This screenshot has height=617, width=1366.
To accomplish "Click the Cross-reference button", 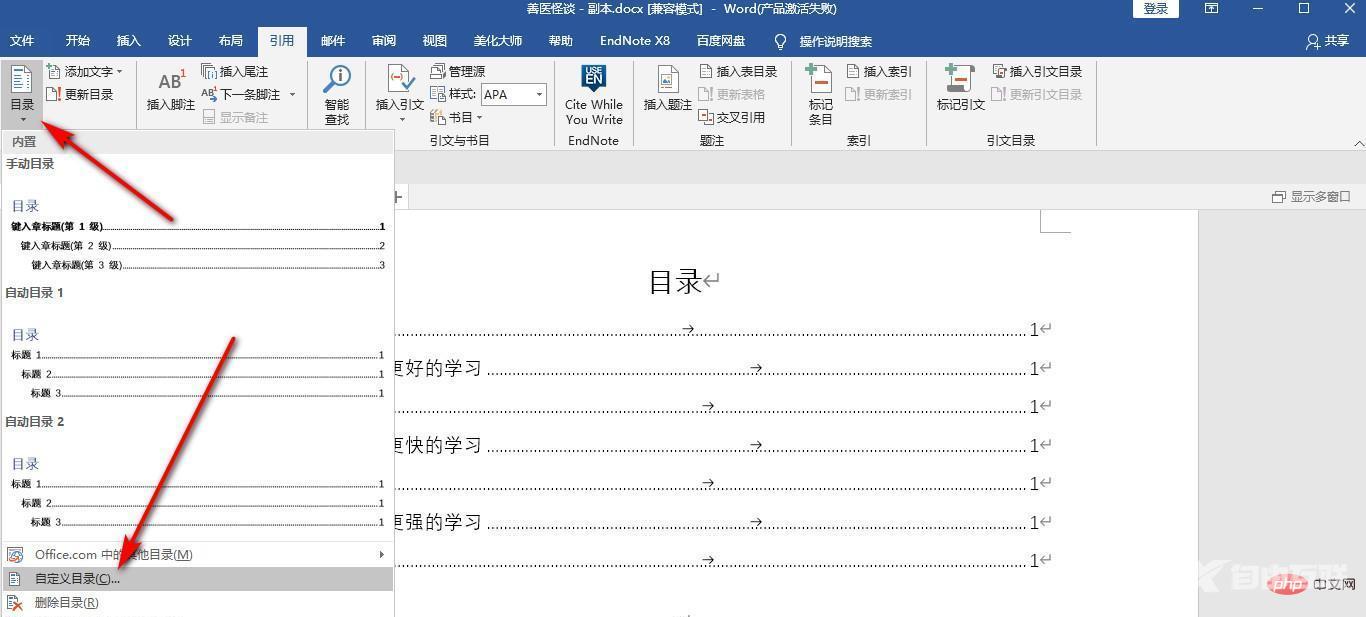I will 732,117.
